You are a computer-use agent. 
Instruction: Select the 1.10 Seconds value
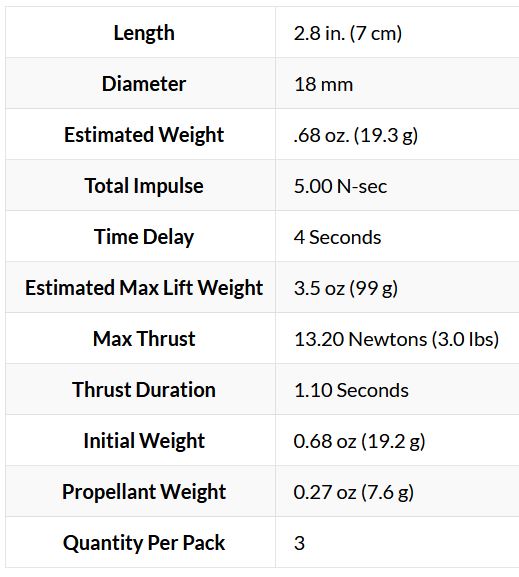(x=351, y=390)
